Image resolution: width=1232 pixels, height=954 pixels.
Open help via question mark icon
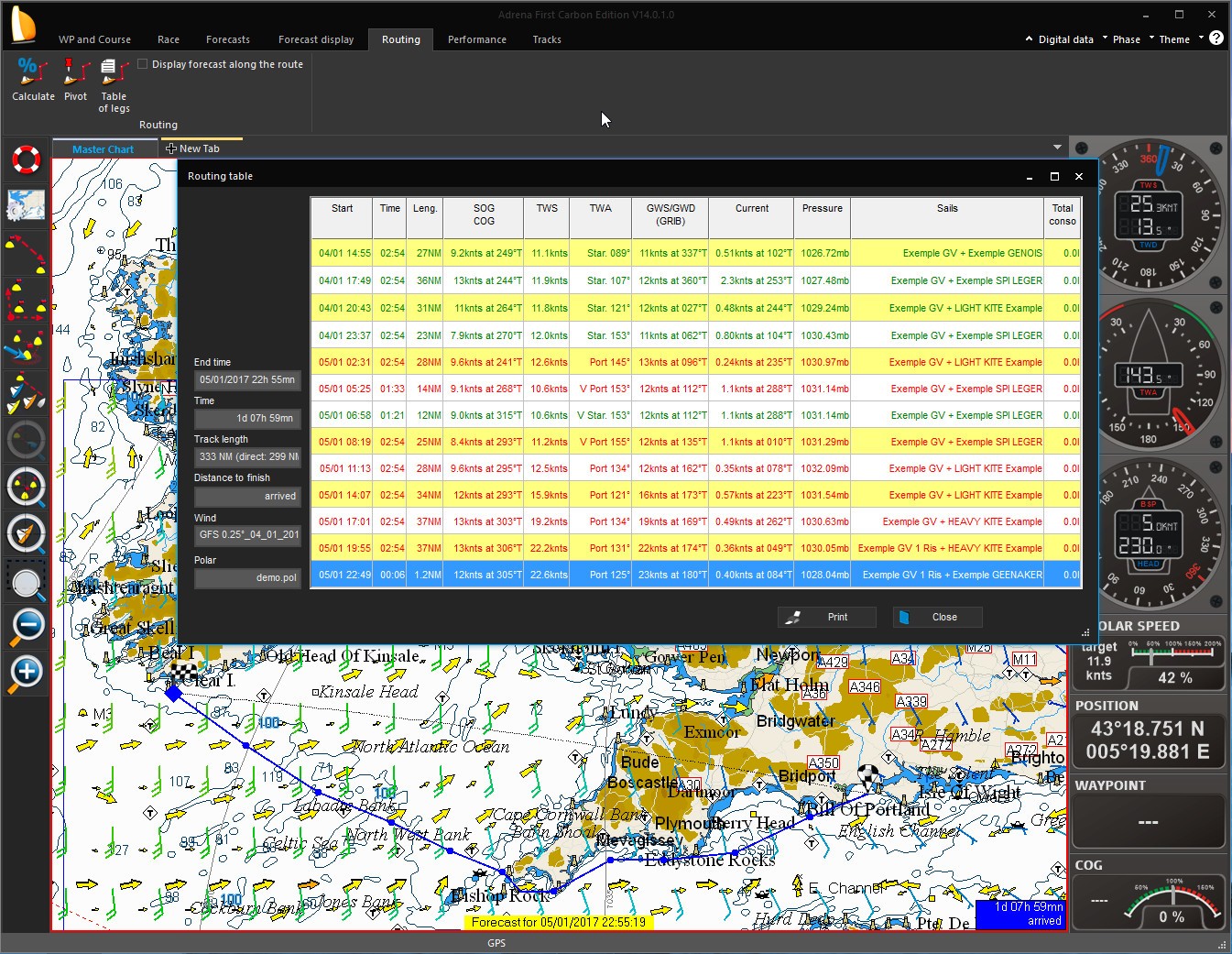[1216, 38]
